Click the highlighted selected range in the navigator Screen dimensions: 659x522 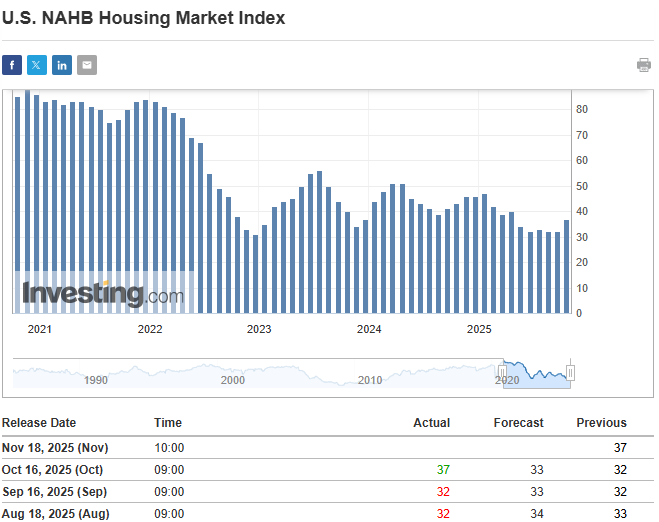coord(537,374)
